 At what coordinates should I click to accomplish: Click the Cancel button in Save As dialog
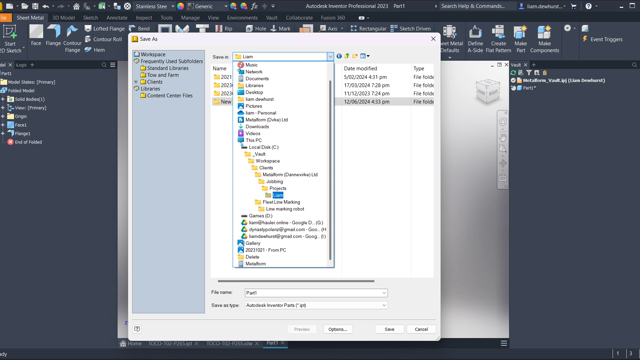[421, 329]
